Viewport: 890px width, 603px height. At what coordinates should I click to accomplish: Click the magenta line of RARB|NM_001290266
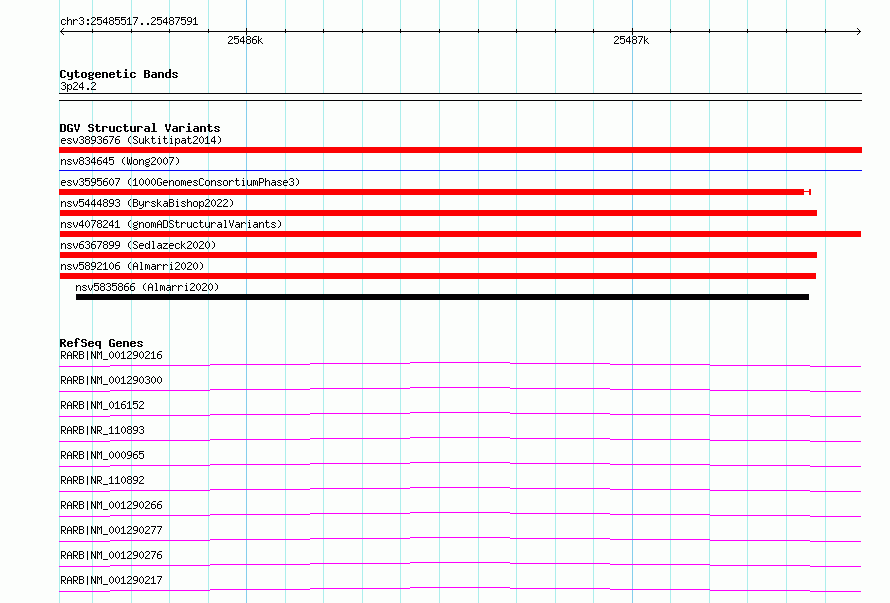tap(460, 514)
